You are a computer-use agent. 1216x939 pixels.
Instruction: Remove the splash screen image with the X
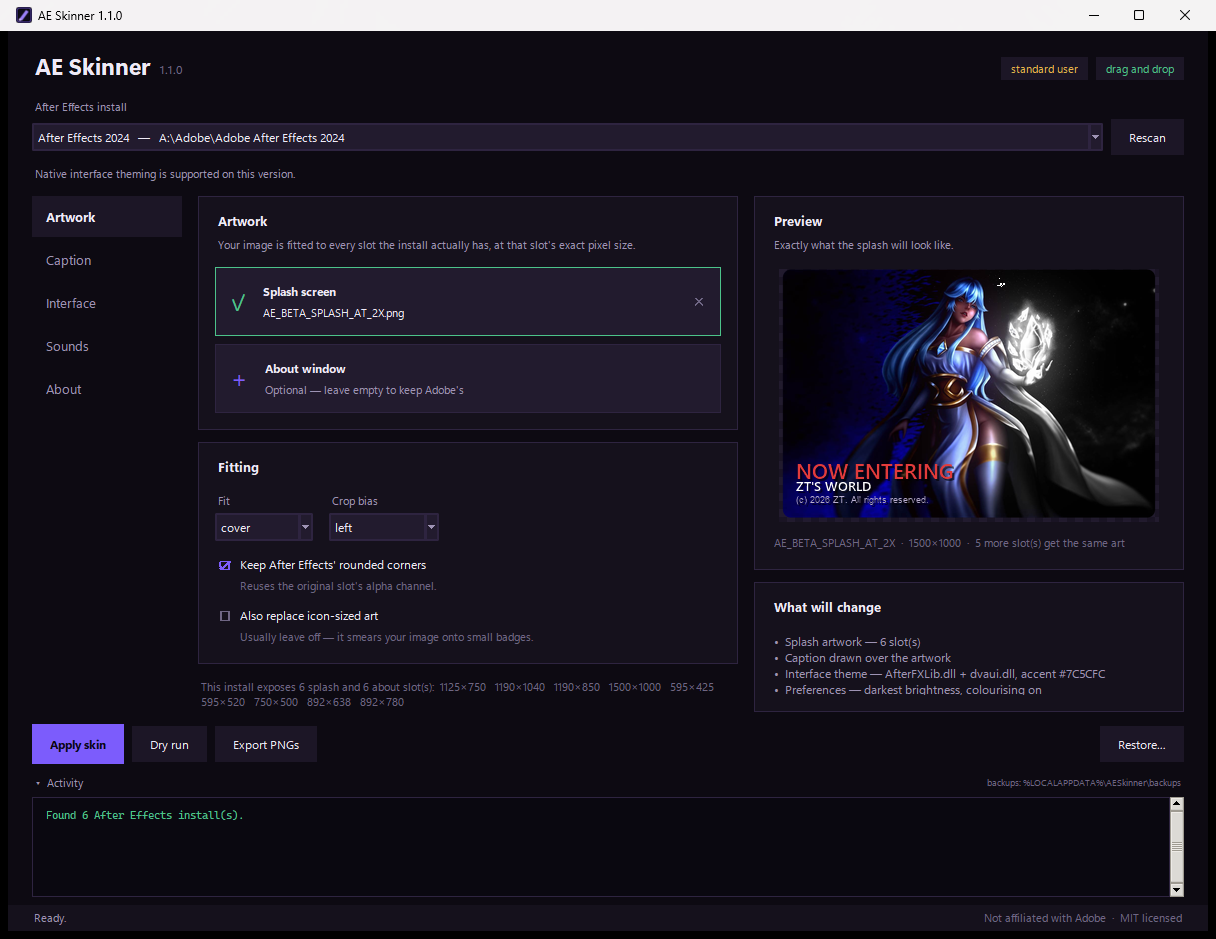699,302
